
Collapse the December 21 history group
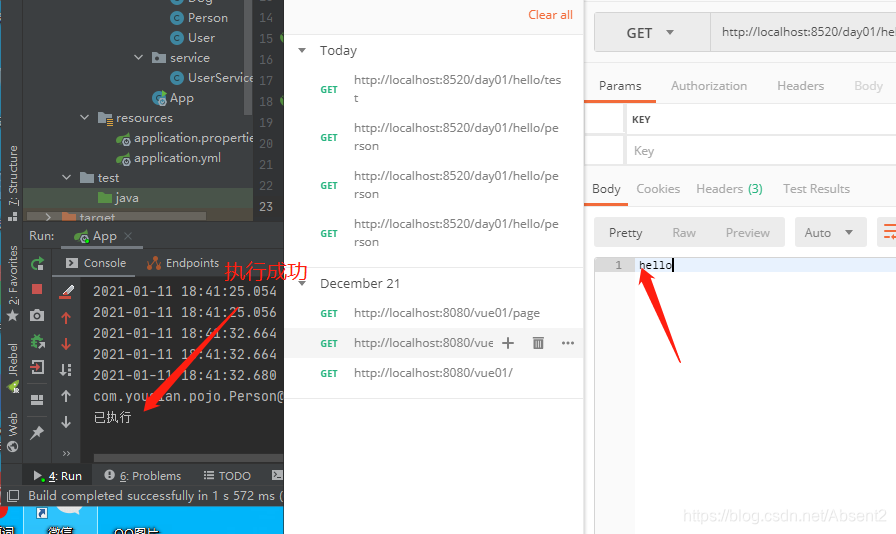pyautogui.click(x=302, y=284)
